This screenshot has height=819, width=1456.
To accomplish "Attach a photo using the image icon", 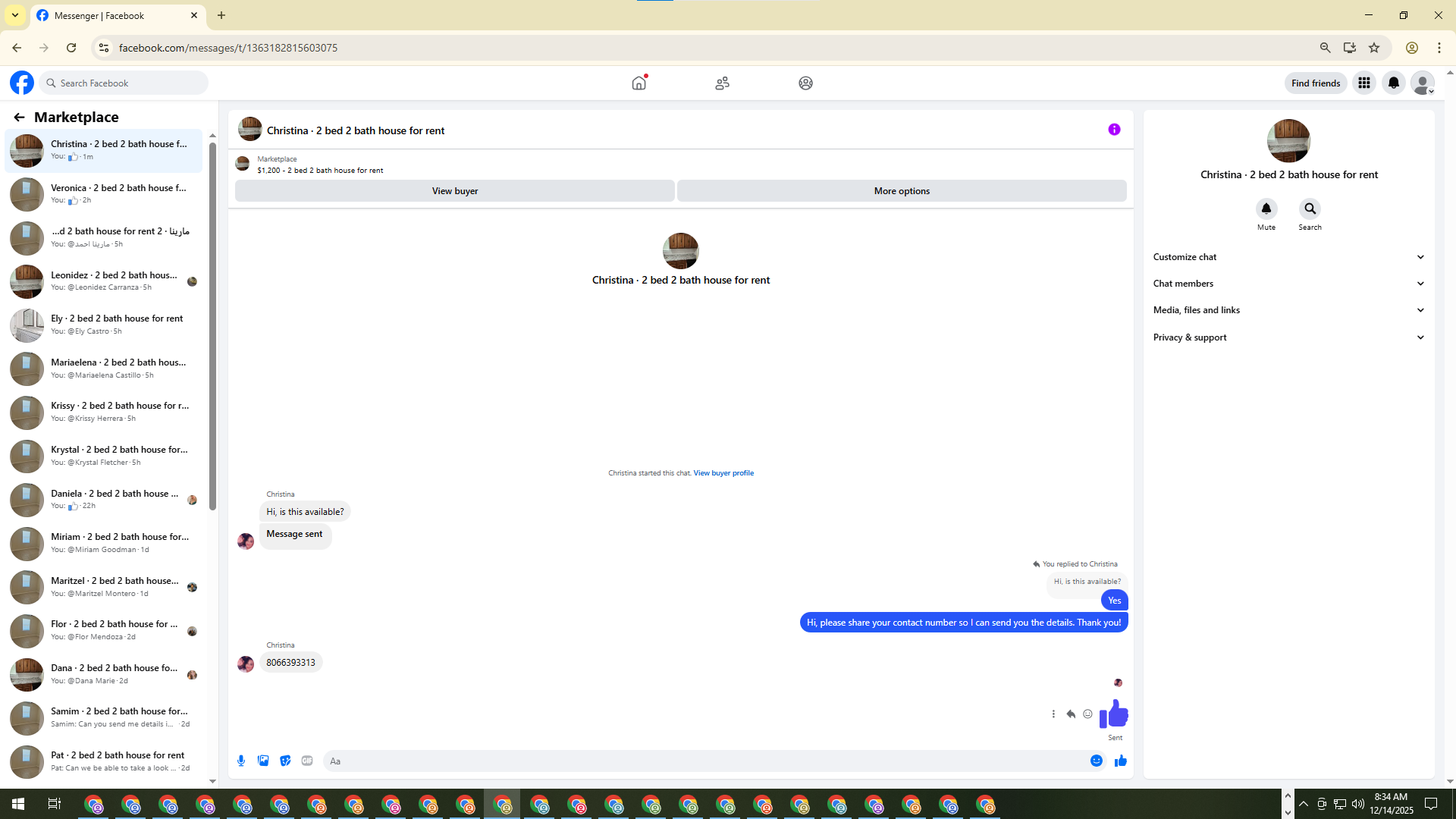I will [263, 761].
